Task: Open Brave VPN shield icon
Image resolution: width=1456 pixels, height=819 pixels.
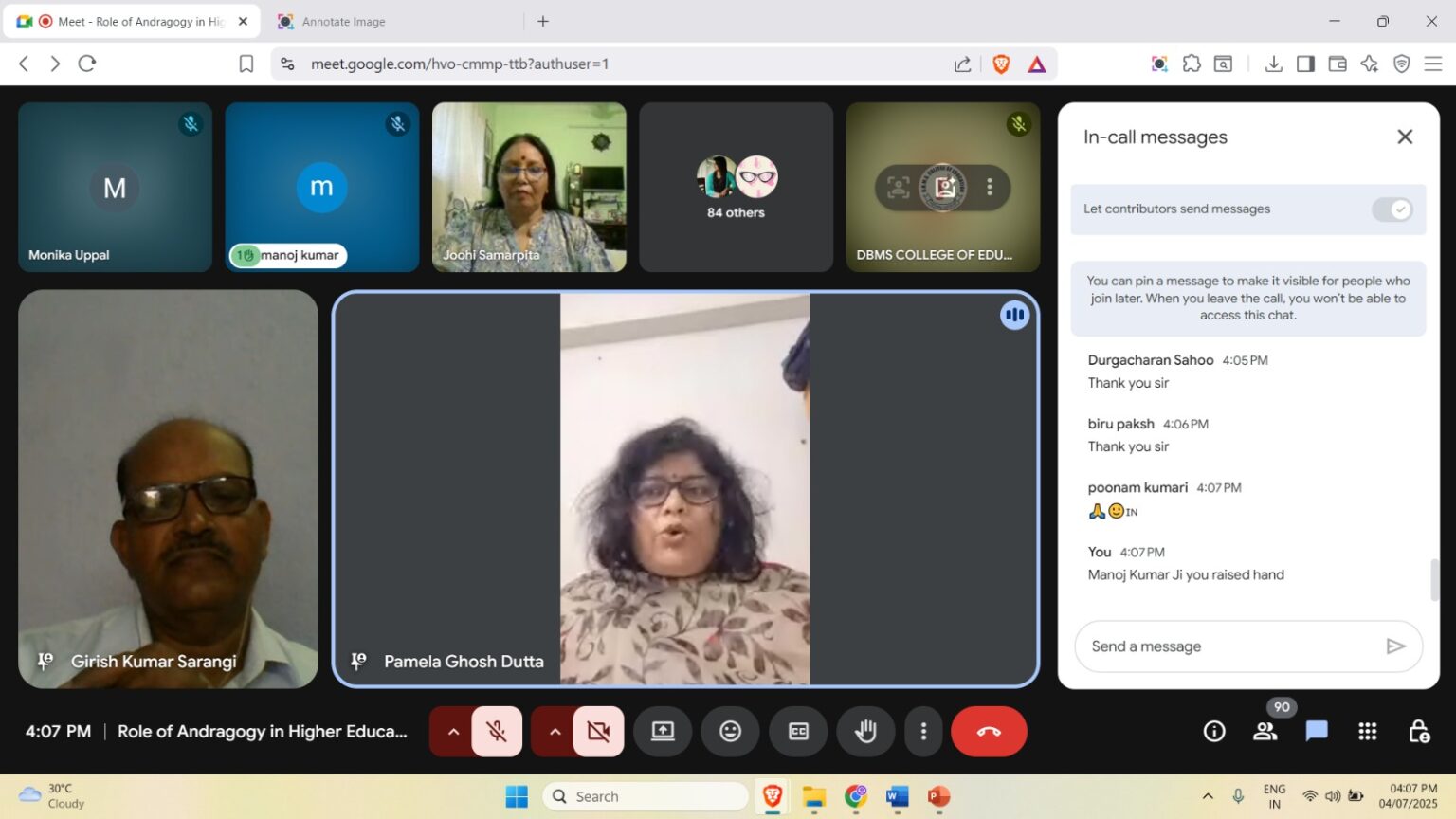Action: (1401, 64)
